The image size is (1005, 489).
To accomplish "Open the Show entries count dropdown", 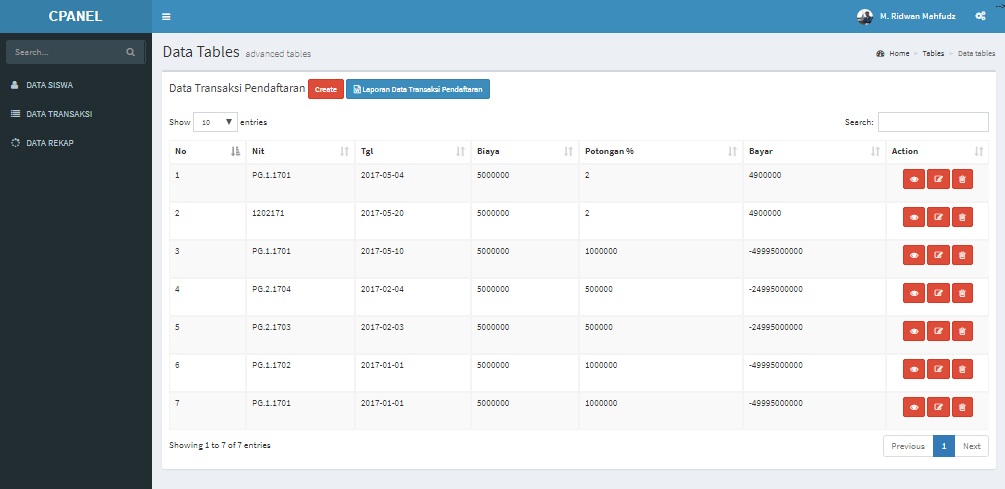I will coord(215,122).
